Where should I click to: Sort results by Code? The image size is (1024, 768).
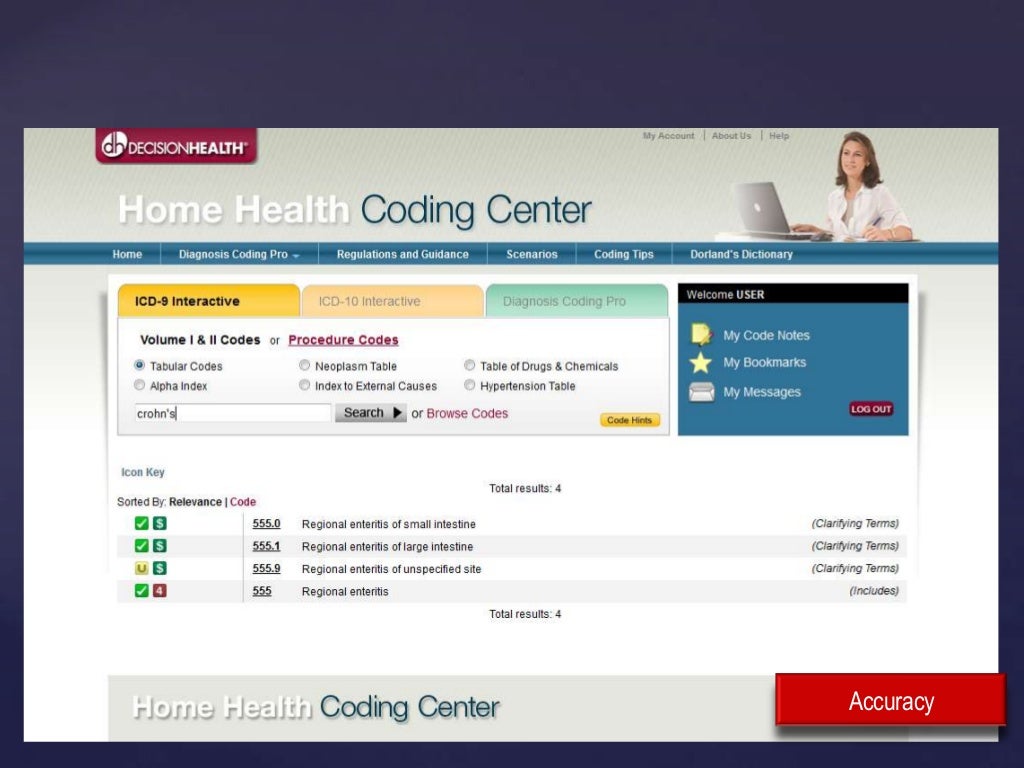[243, 502]
